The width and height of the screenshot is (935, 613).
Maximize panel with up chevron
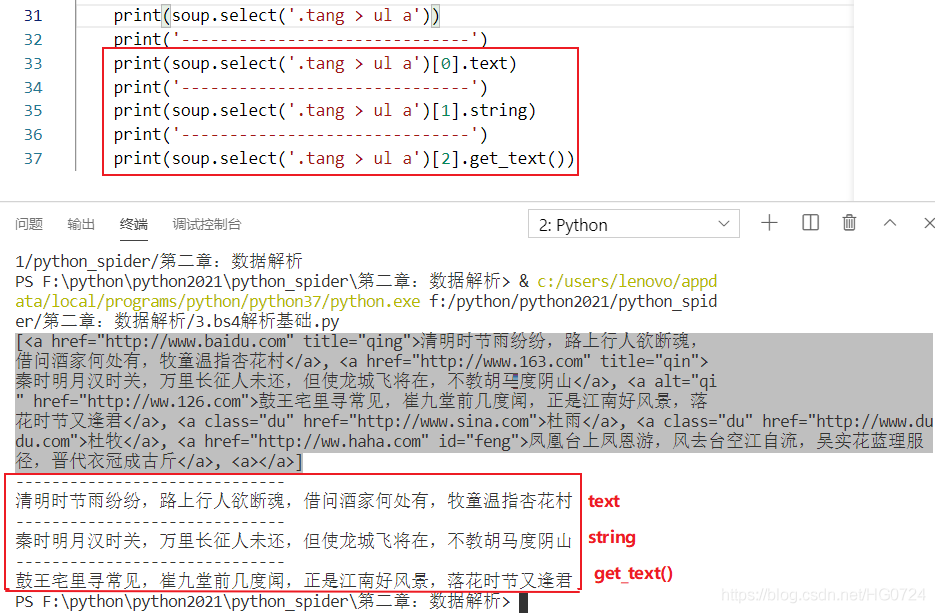(x=890, y=223)
